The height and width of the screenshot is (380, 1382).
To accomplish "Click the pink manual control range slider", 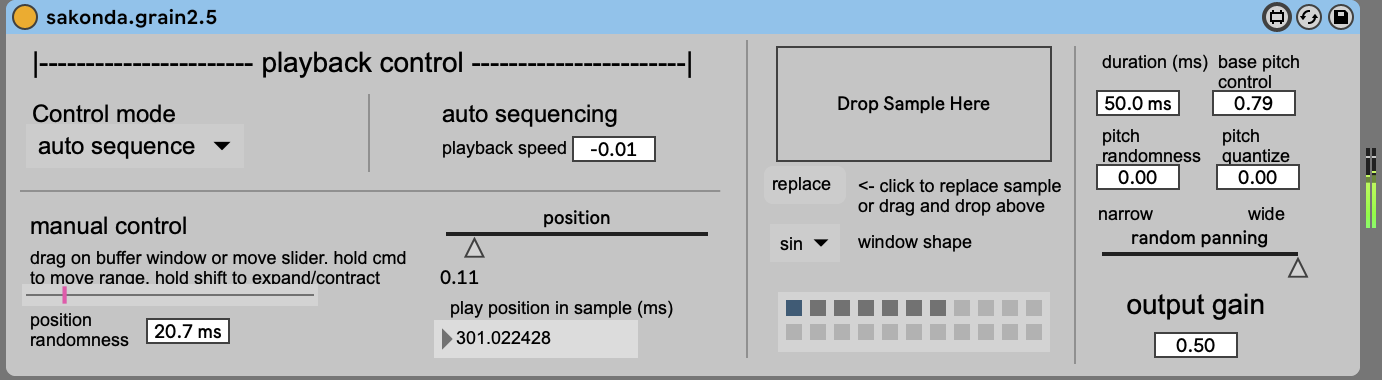I will (65, 294).
